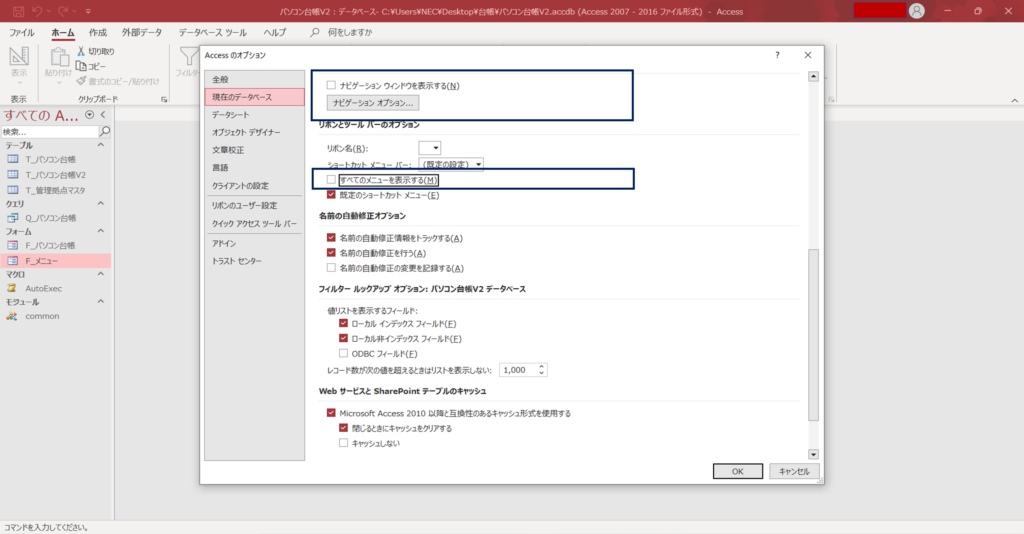The width and height of the screenshot is (1024, 534).
Task: Click the options dialog help question mark
Action: pyautogui.click(x=777, y=55)
